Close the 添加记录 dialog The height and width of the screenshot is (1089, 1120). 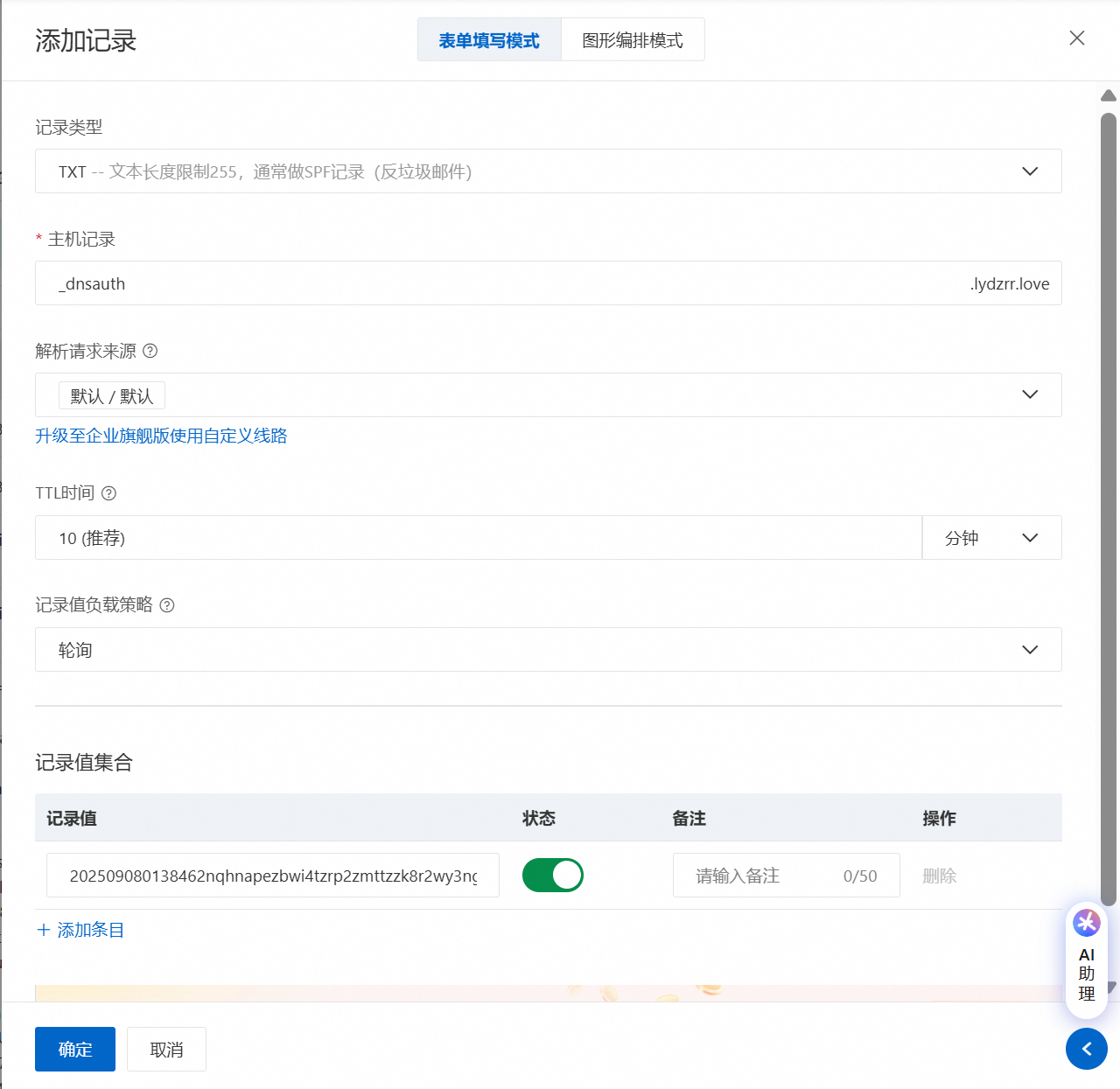[1077, 38]
